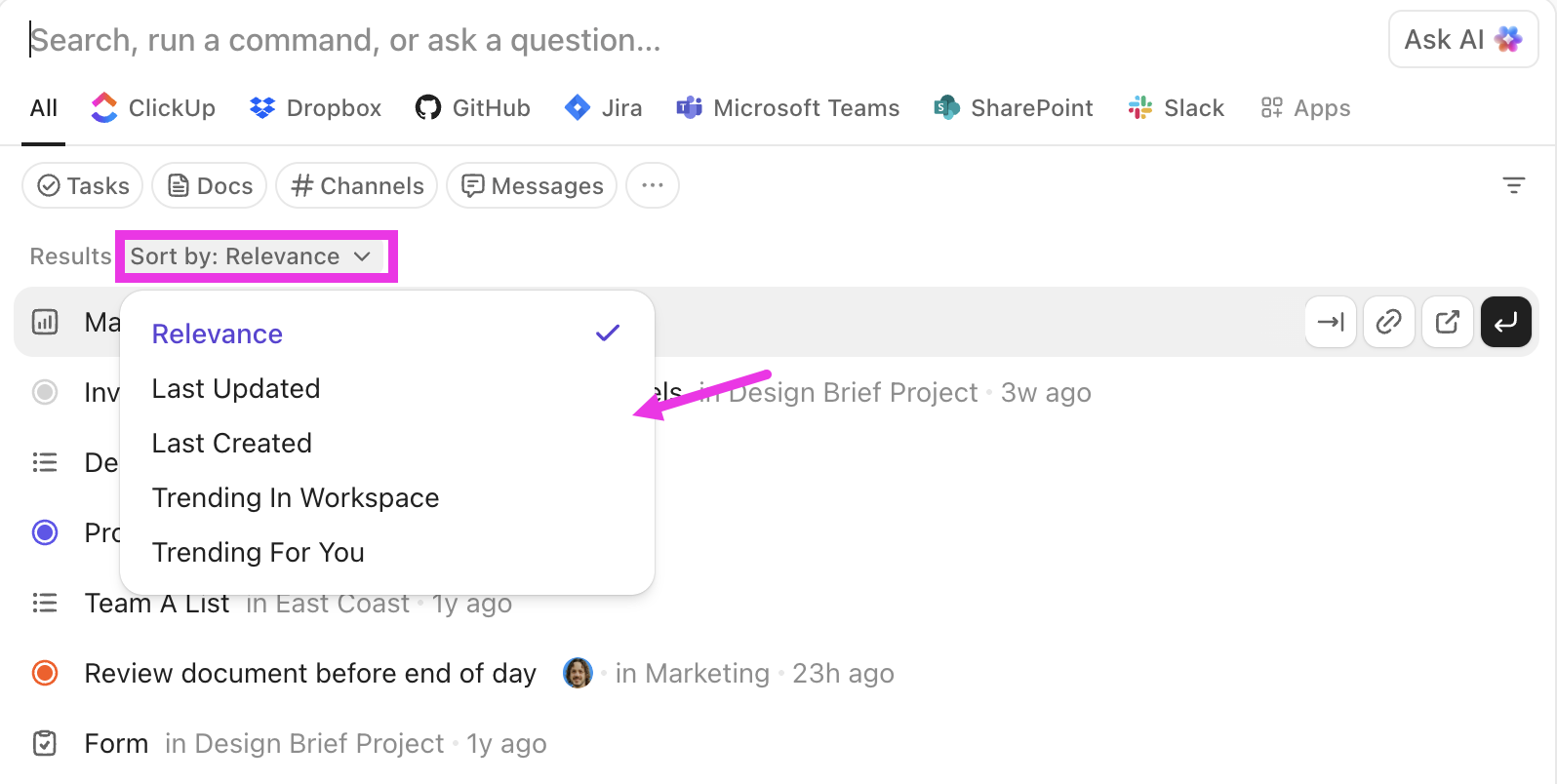Open result in new tab icon

click(x=1447, y=322)
